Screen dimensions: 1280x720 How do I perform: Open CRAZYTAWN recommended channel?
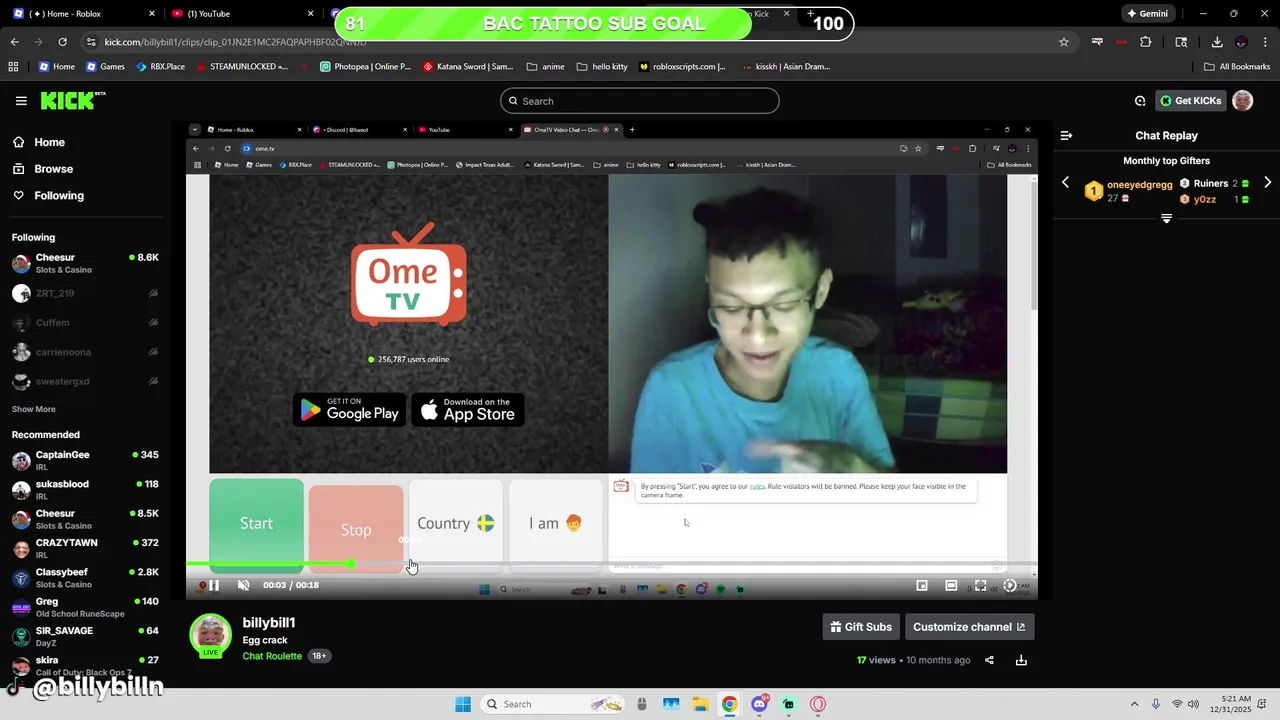pos(85,549)
